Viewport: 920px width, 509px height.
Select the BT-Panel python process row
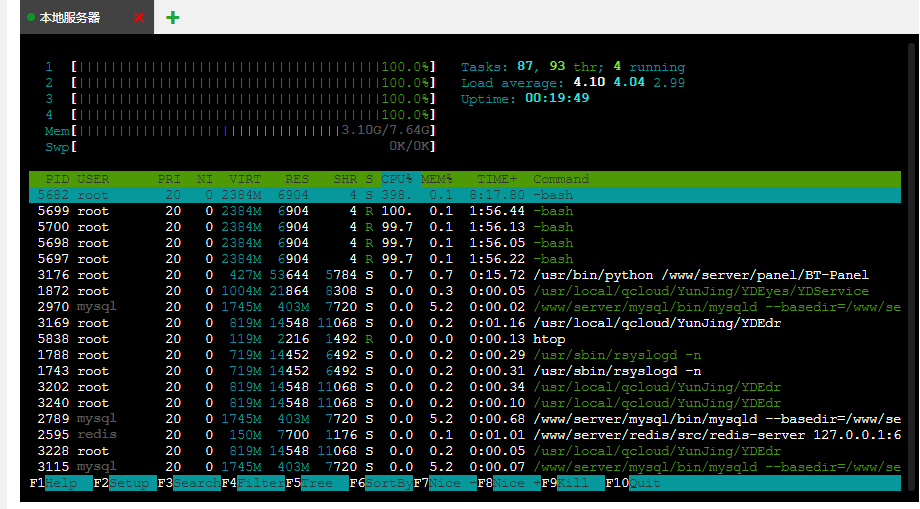tap(465, 275)
